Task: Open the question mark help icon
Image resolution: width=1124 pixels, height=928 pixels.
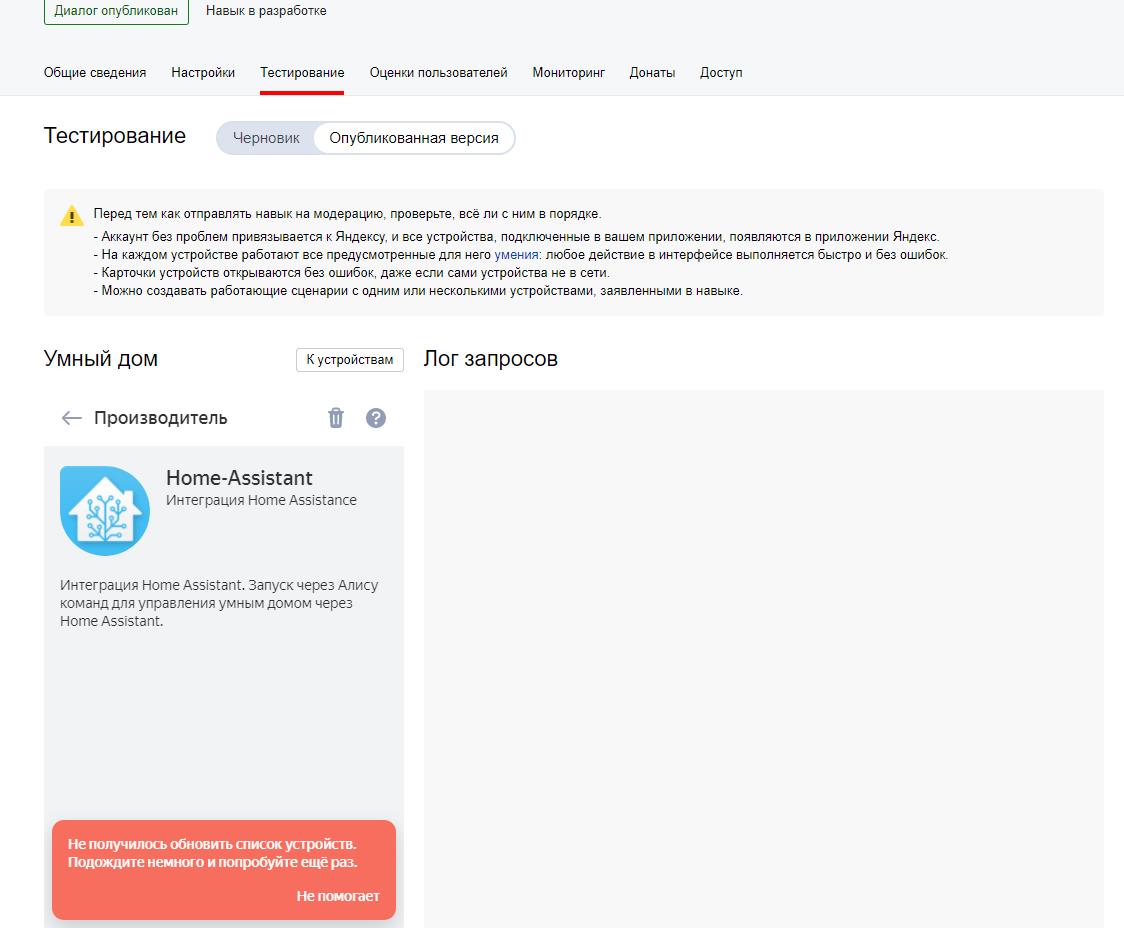Action: tap(376, 418)
